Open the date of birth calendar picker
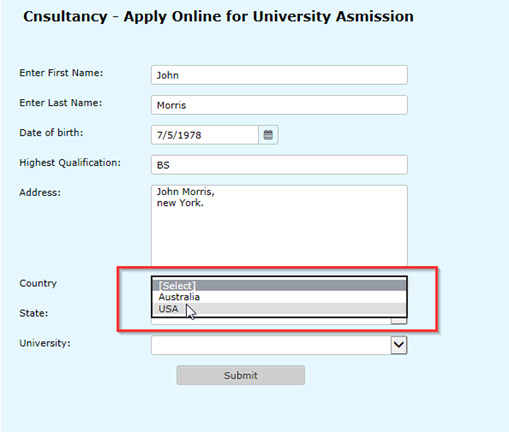This screenshot has height=432, width=509. 268,135
